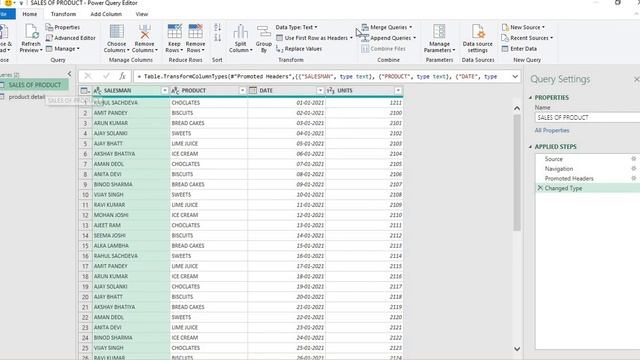640x360 pixels.
Task: Switch to the Home tab
Action: 30,14
